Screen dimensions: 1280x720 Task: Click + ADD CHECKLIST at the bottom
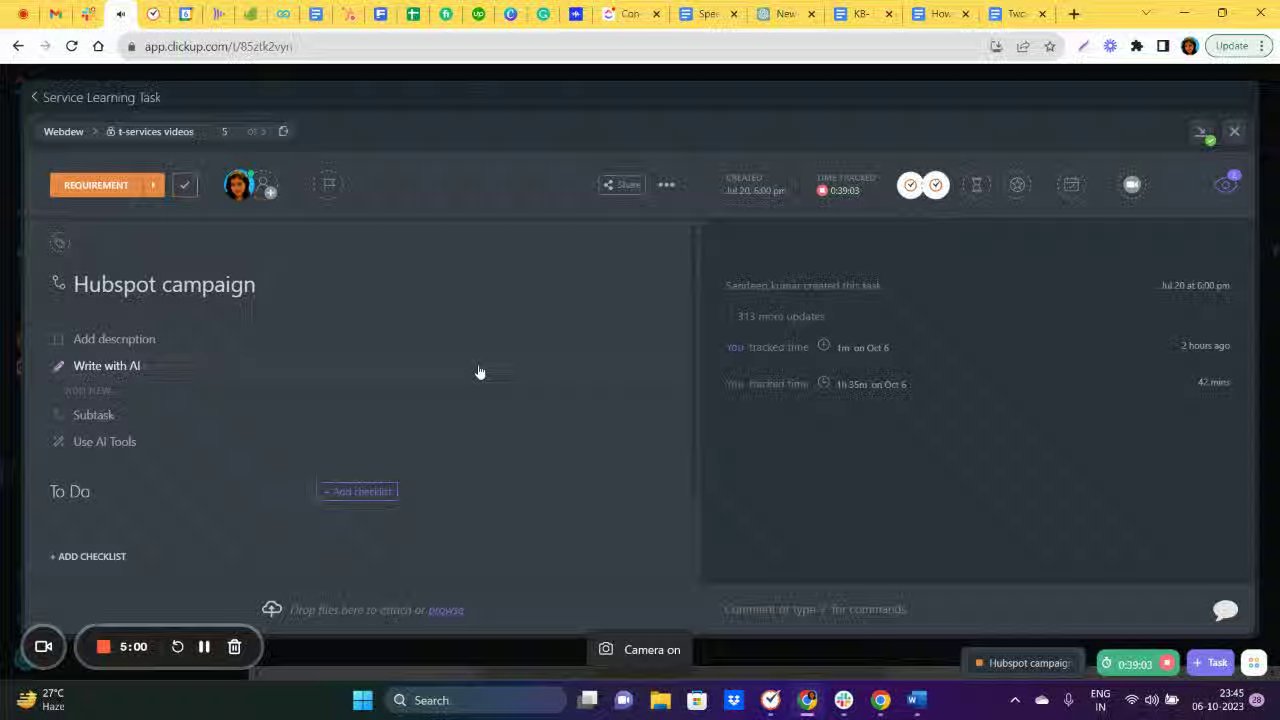coord(88,556)
